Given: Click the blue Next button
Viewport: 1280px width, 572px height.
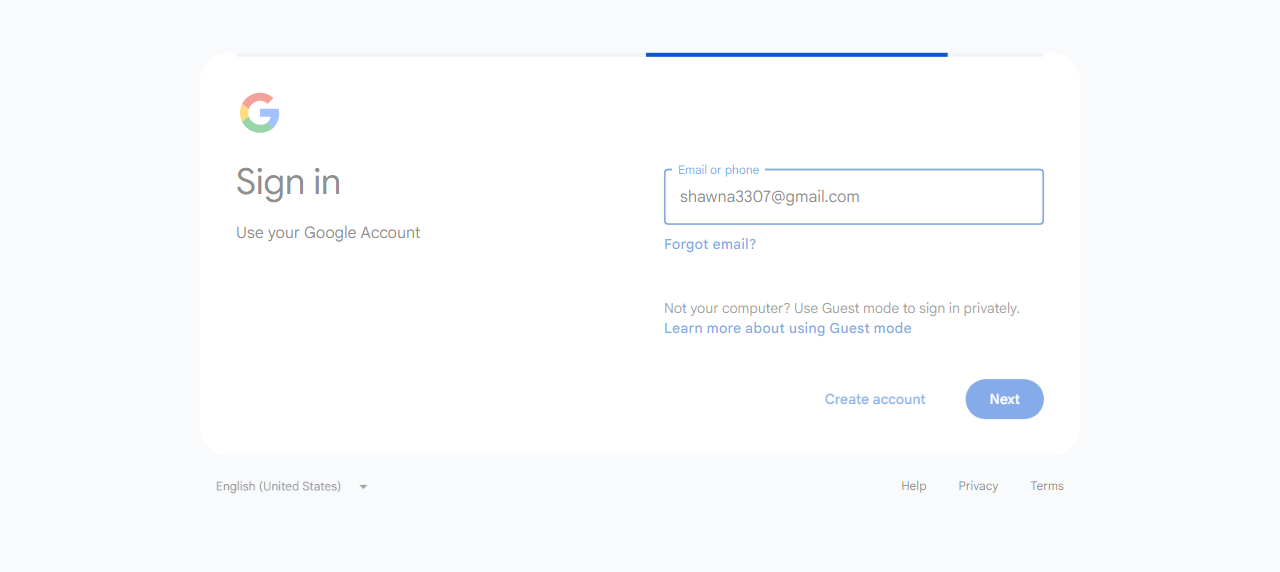Looking at the screenshot, I should pyautogui.click(x=1004, y=399).
